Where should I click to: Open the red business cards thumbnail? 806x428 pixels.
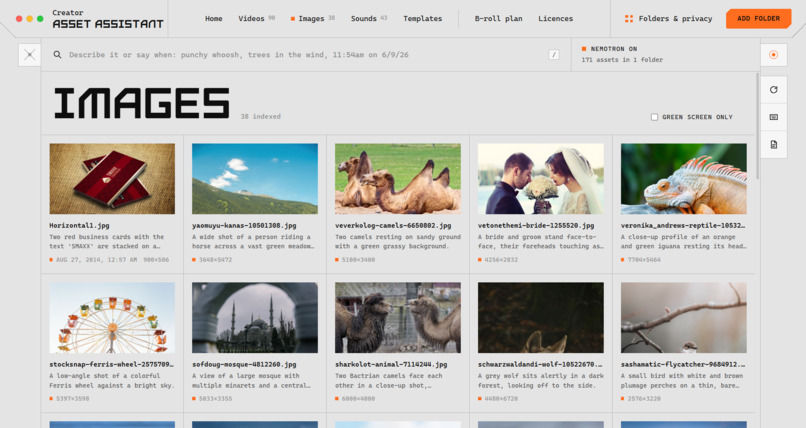coord(112,178)
